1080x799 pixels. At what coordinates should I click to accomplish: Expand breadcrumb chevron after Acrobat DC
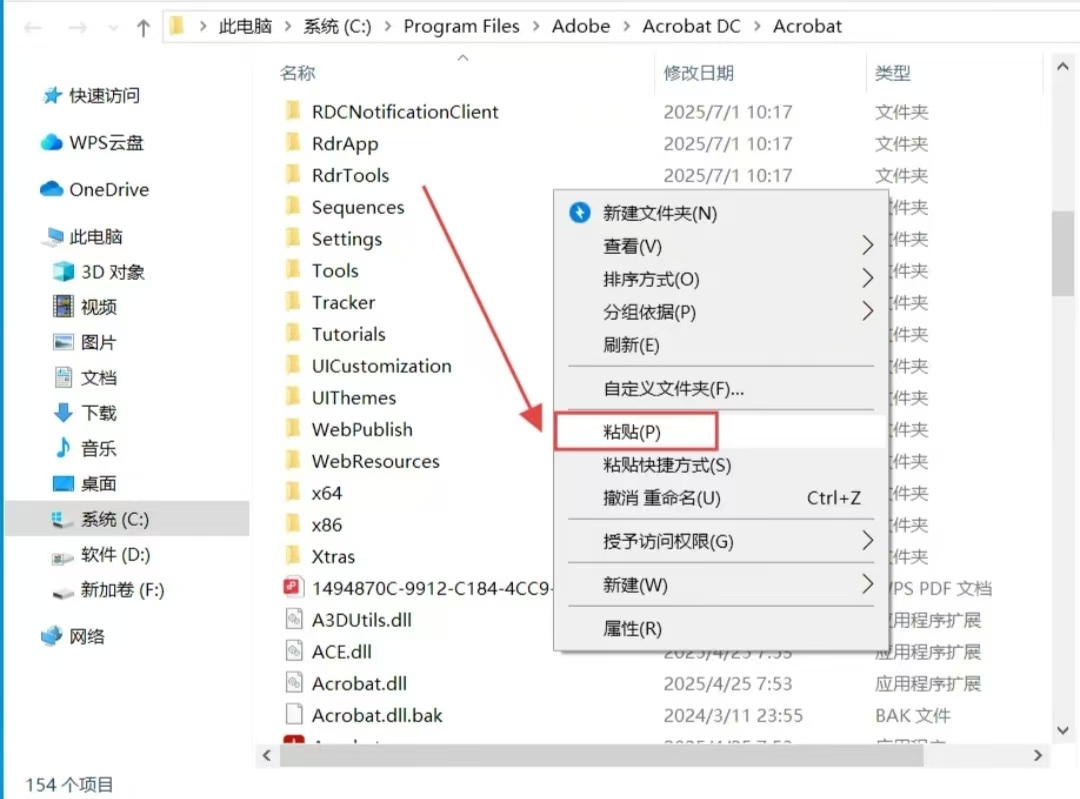pyautogui.click(x=757, y=26)
